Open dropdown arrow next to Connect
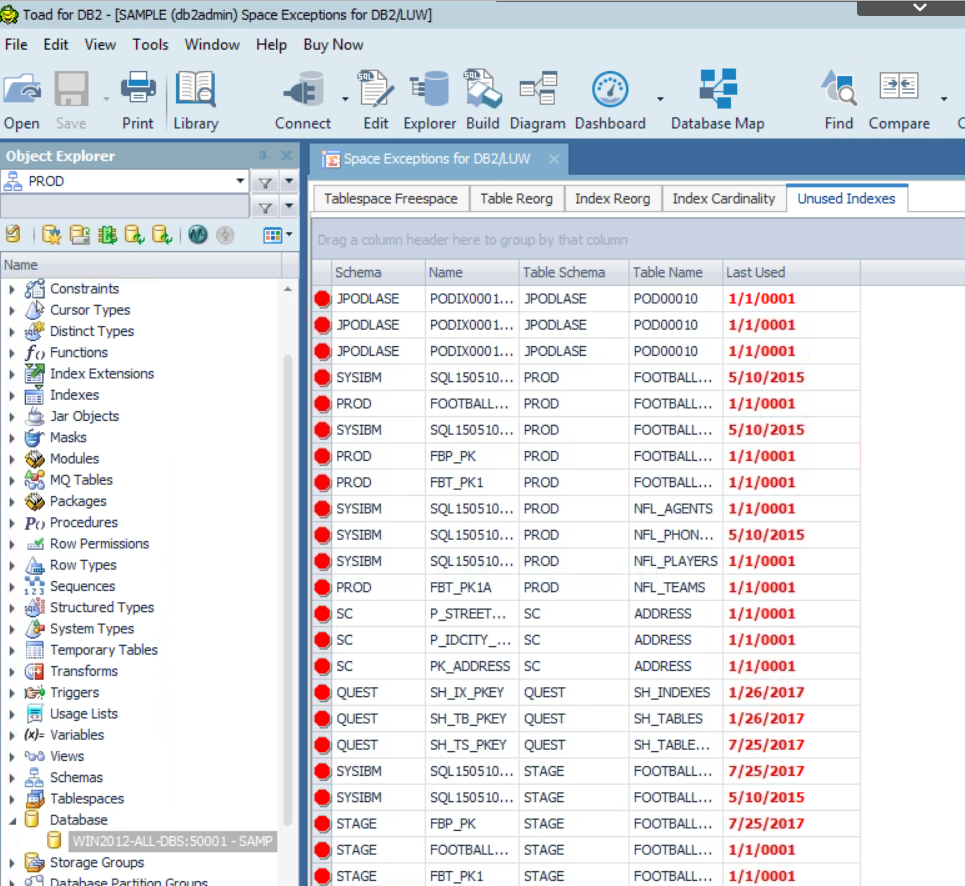Viewport: 965px width, 886px height. coord(345,99)
